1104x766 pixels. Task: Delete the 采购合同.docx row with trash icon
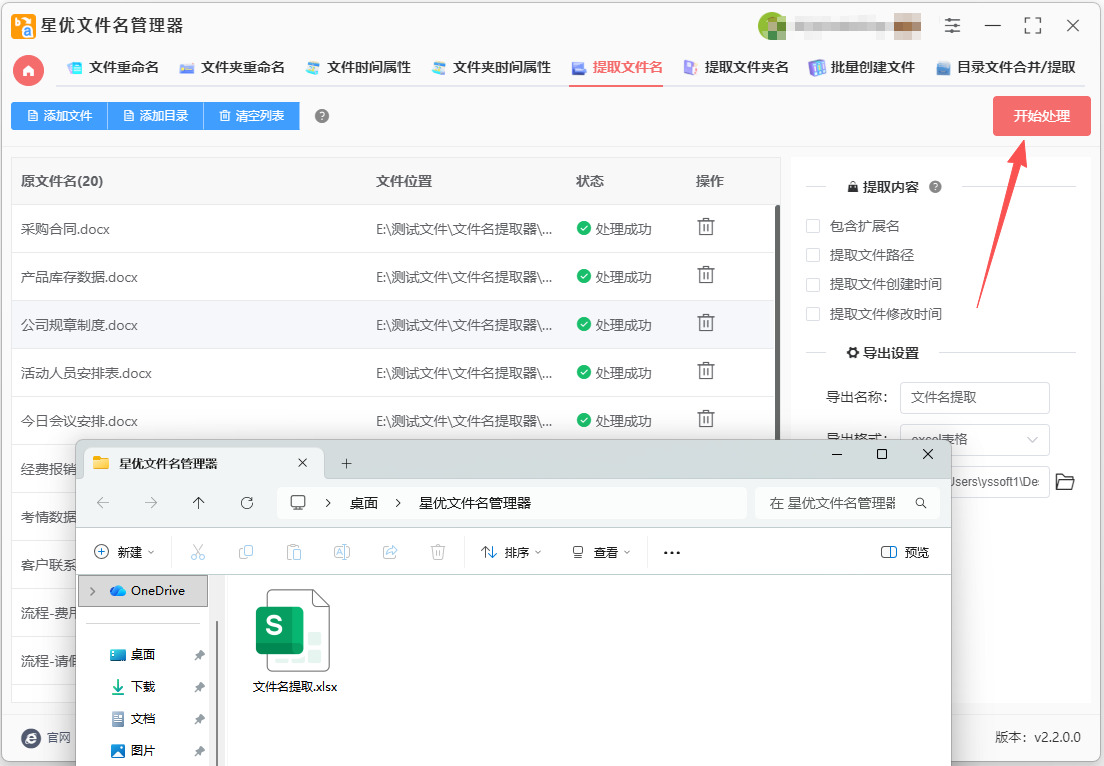pos(706,227)
